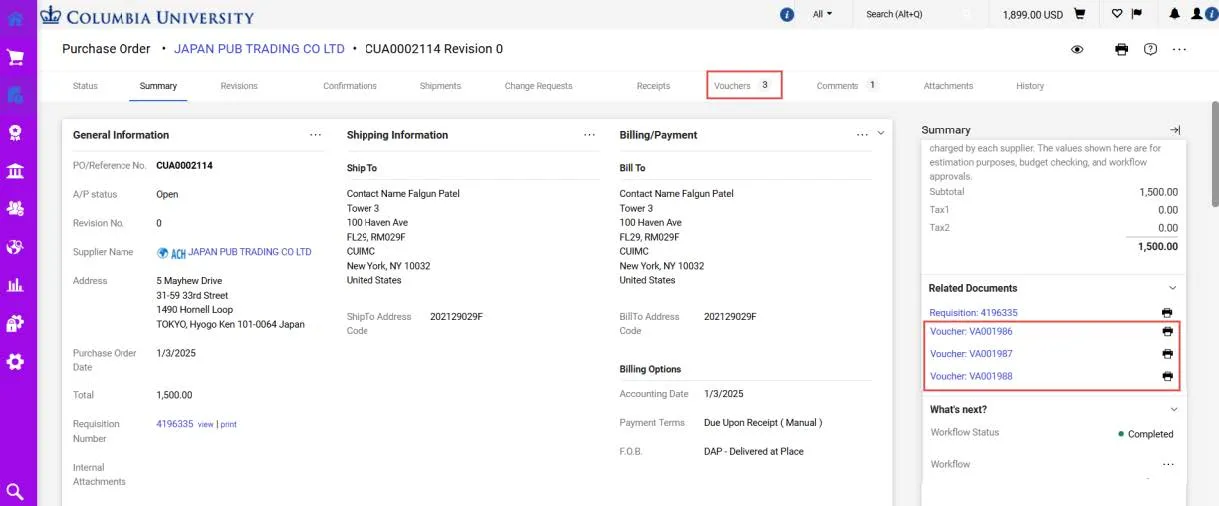Click the Columbia University crown logo
Image resolution: width=1219 pixels, height=506 pixels.
[x=51, y=15]
